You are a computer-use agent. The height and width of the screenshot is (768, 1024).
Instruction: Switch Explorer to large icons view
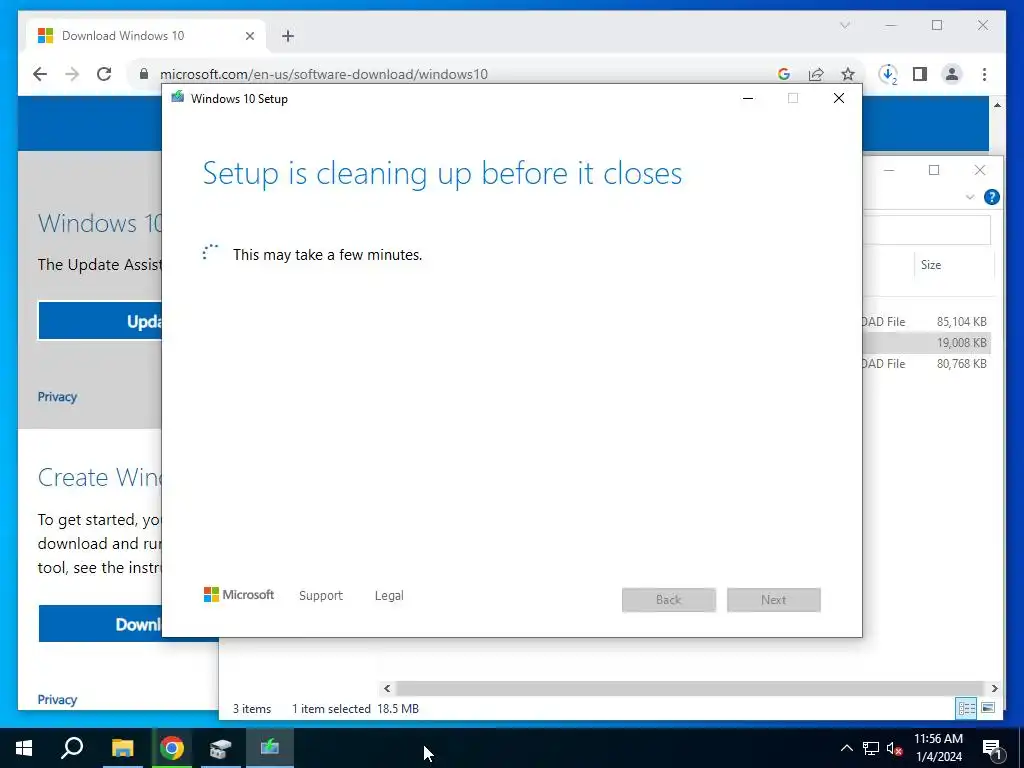click(x=988, y=708)
